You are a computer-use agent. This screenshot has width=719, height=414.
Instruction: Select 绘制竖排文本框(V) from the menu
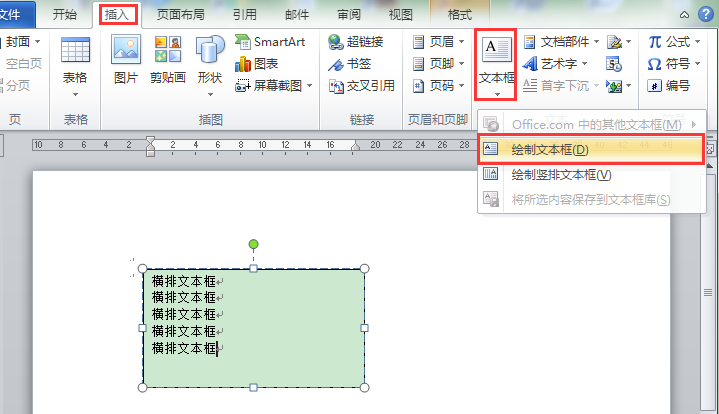click(591, 175)
